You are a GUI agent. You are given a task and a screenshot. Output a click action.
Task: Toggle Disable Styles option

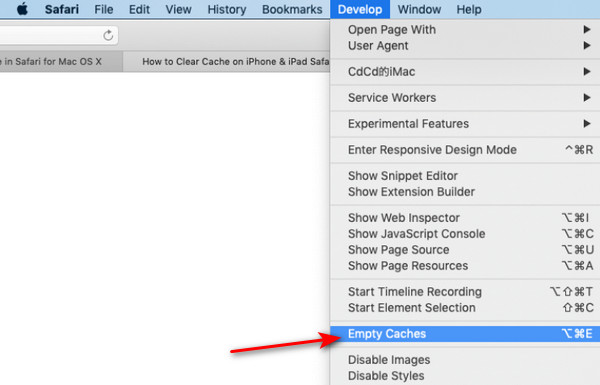click(465, 376)
